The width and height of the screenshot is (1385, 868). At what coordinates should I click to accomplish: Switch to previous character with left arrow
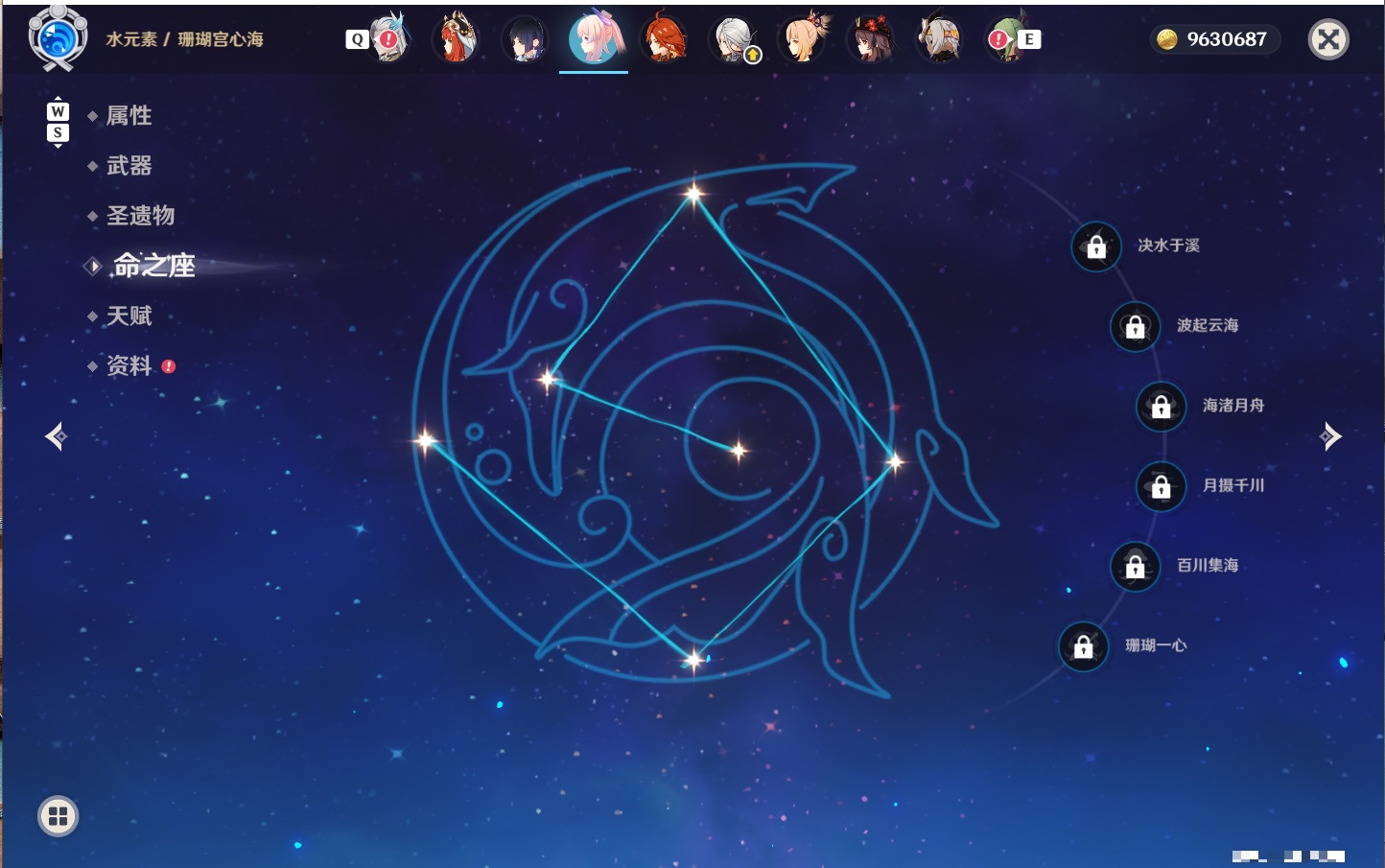tap(57, 436)
